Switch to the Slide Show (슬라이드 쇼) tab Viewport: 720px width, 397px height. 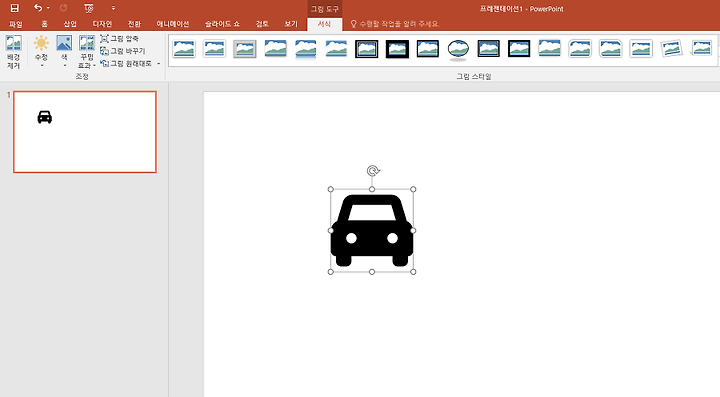click(222, 24)
